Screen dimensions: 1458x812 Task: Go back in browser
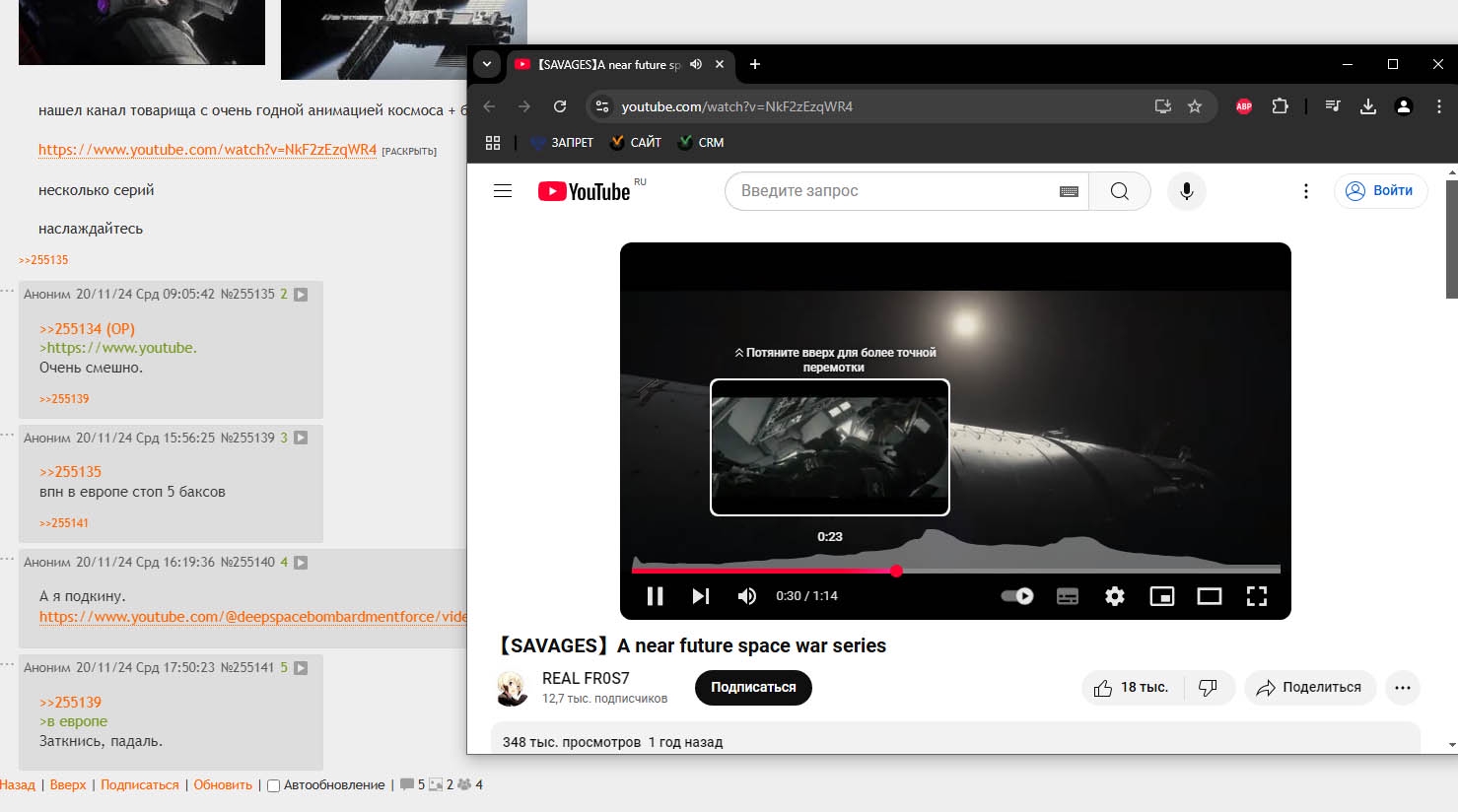490,106
